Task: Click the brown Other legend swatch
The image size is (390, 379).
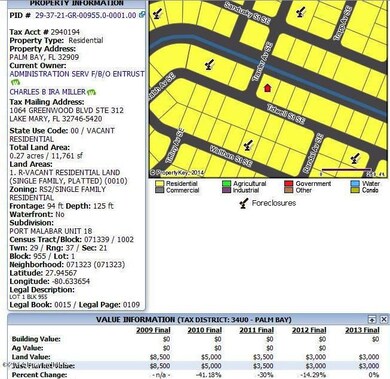Action: (x=289, y=190)
